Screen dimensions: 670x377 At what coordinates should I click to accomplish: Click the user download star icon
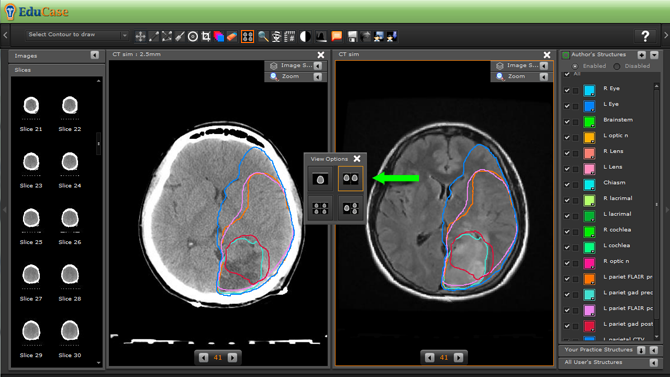pos(392,37)
